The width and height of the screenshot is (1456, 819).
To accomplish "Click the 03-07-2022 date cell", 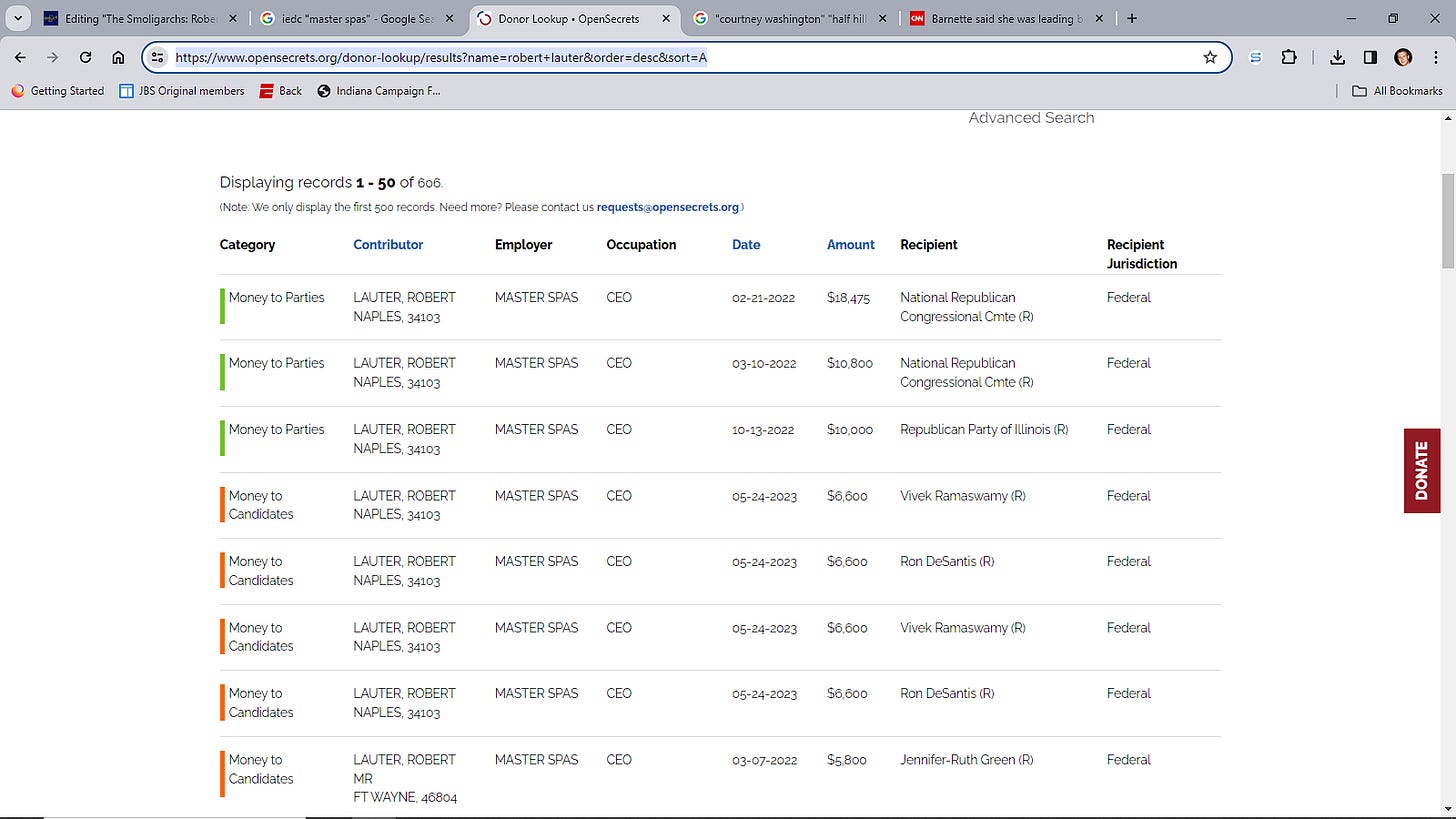I will click(764, 760).
